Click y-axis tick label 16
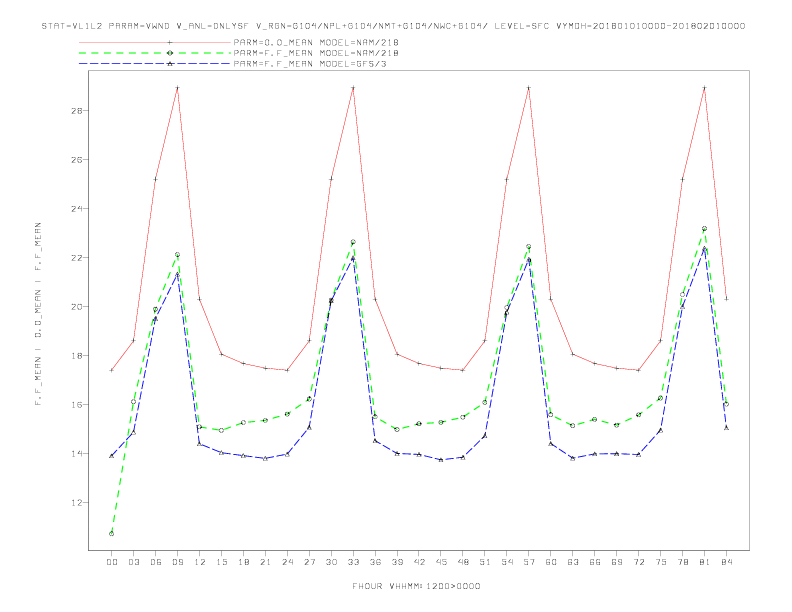 [76, 404]
